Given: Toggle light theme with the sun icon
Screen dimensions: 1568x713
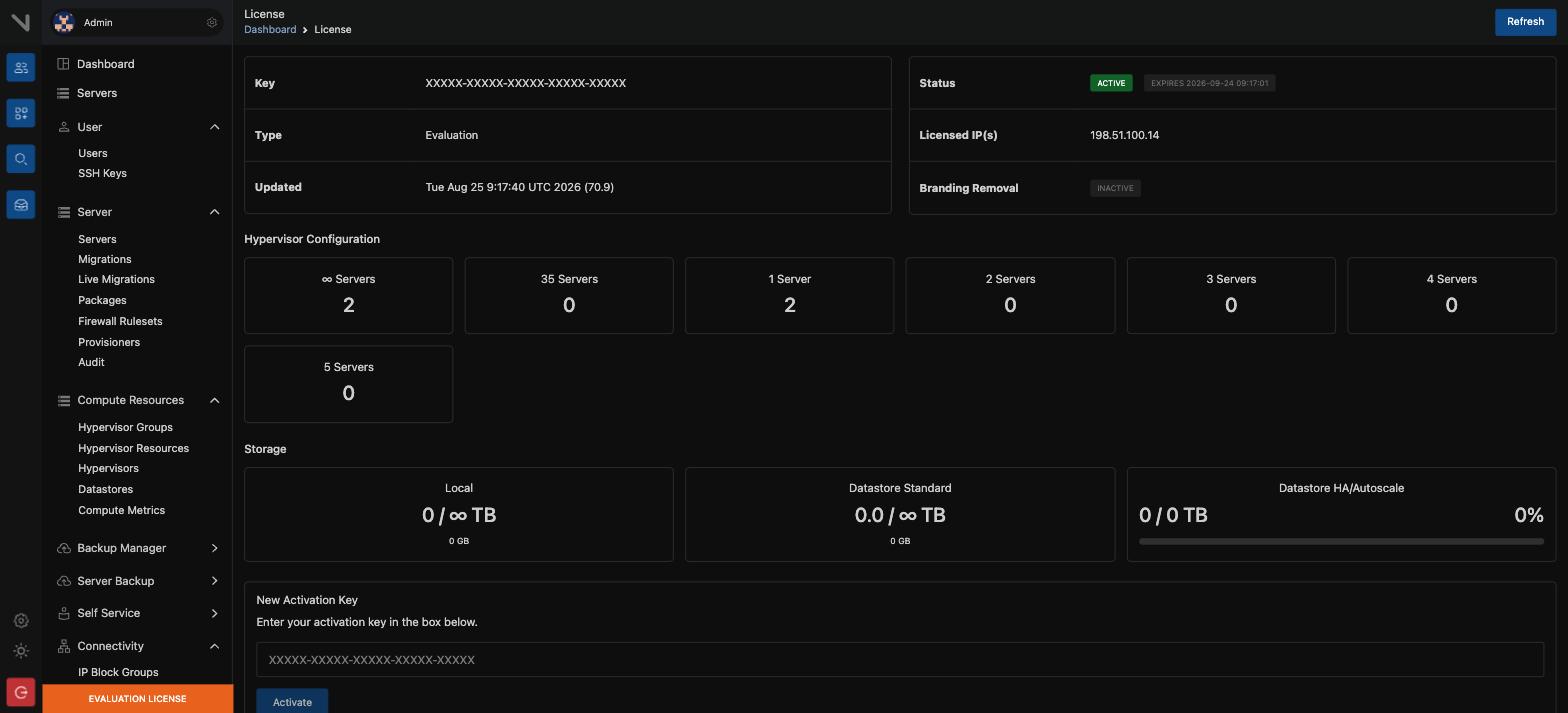Looking at the screenshot, I should (x=21, y=651).
